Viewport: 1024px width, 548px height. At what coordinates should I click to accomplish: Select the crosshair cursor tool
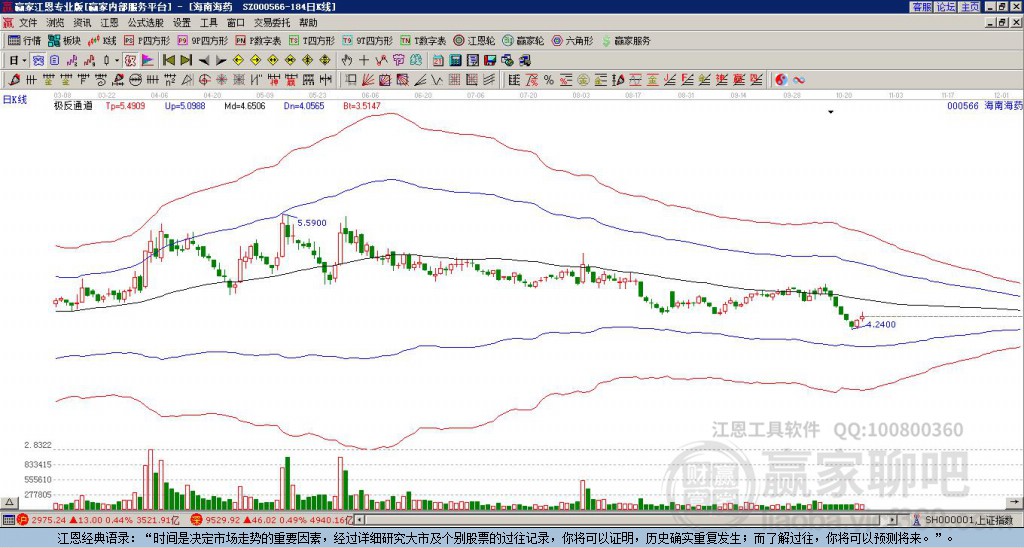[364, 61]
